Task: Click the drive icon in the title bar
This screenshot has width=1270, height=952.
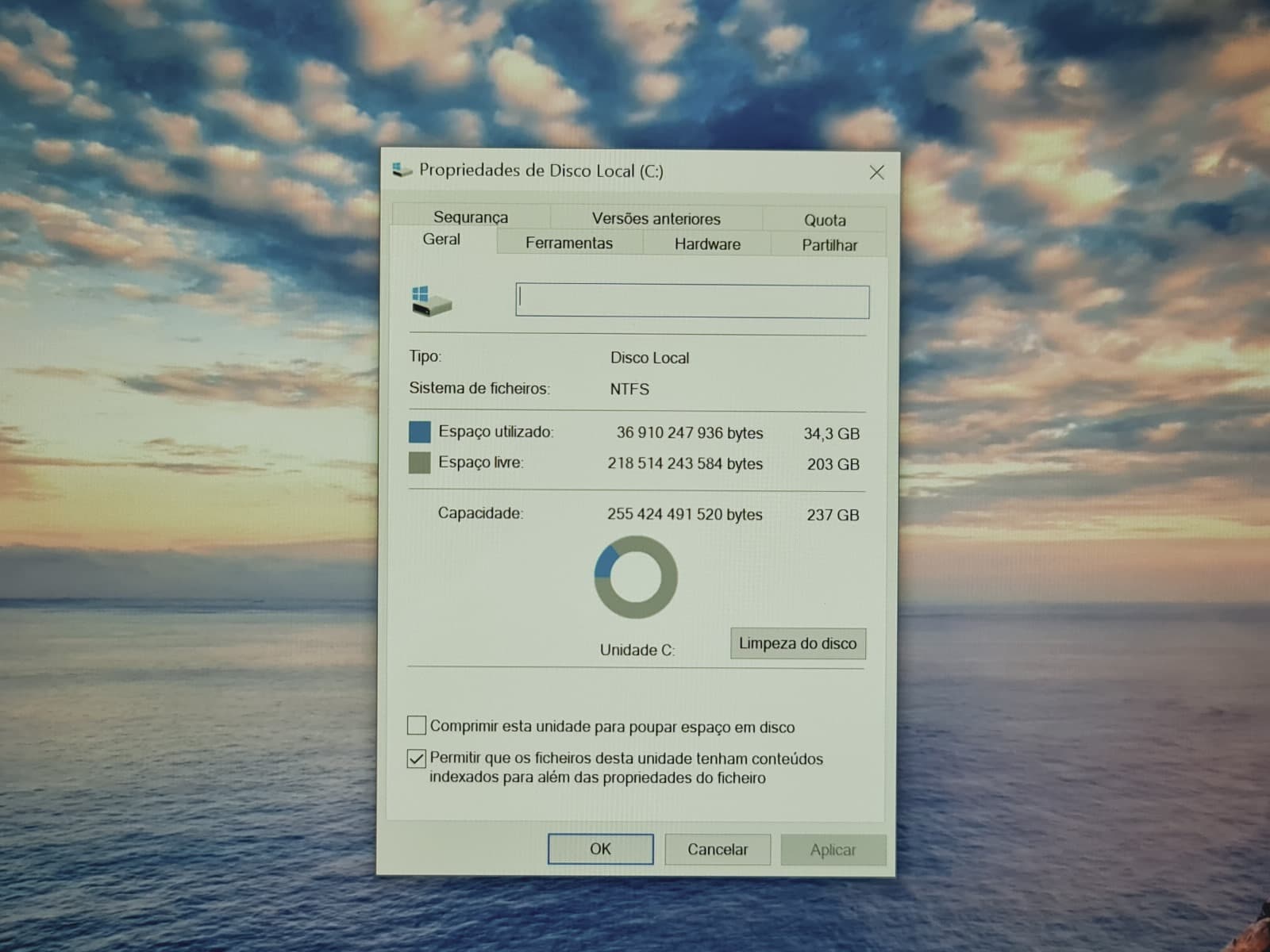Action: 402,170
